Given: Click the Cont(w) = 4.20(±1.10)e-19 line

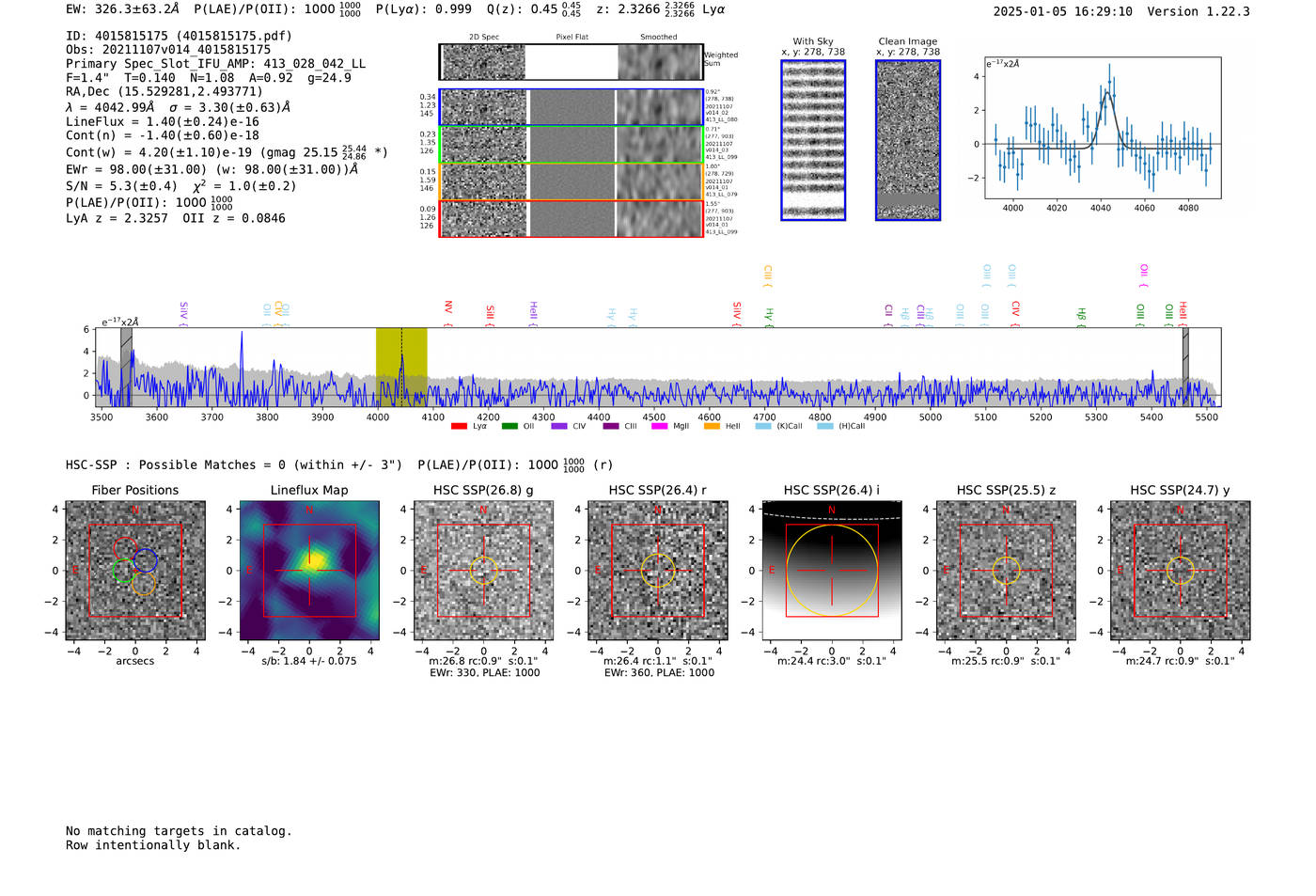Looking at the screenshot, I should click(227, 151).
